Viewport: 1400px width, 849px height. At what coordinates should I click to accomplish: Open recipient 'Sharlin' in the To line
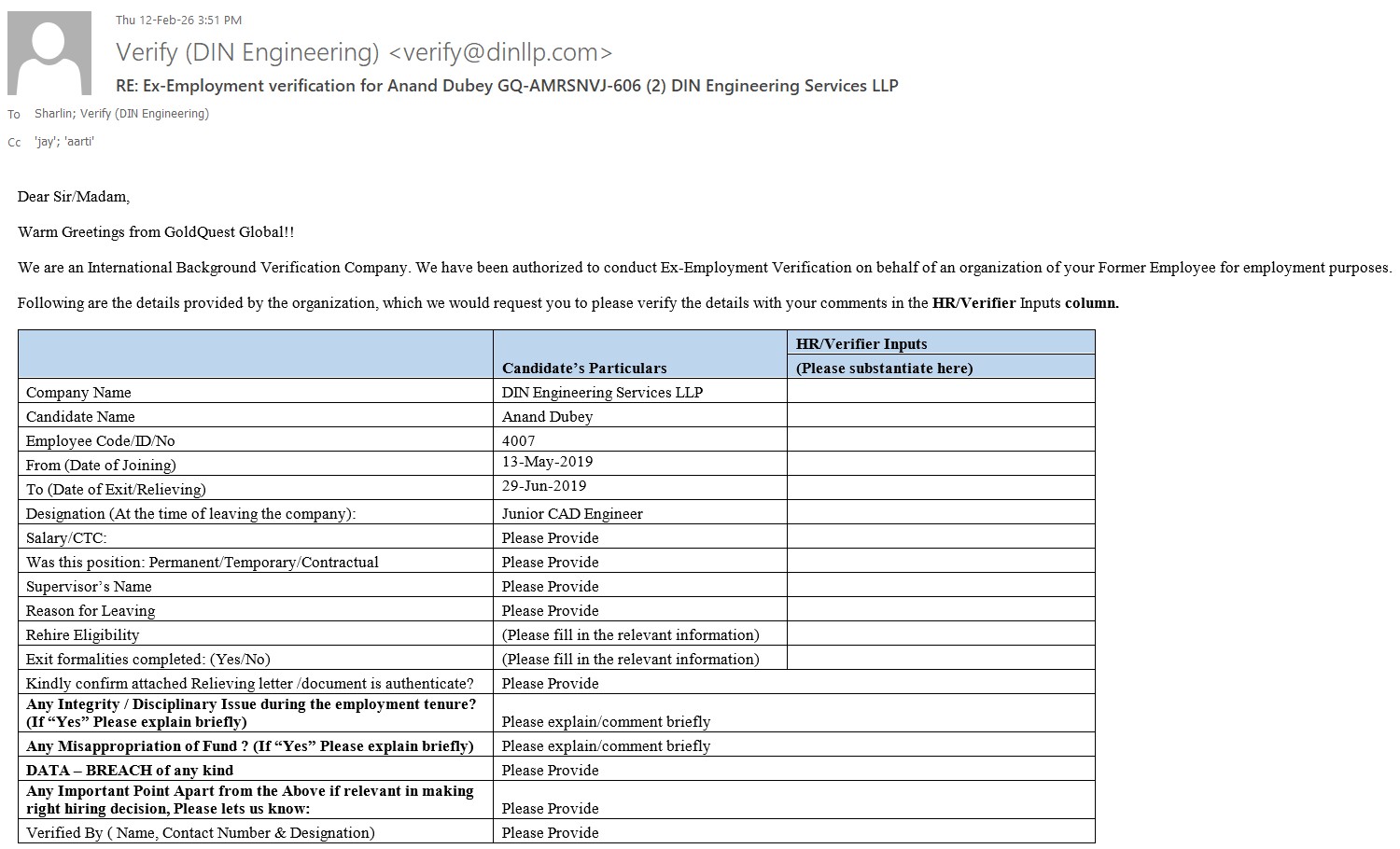[x=54, y=114]
